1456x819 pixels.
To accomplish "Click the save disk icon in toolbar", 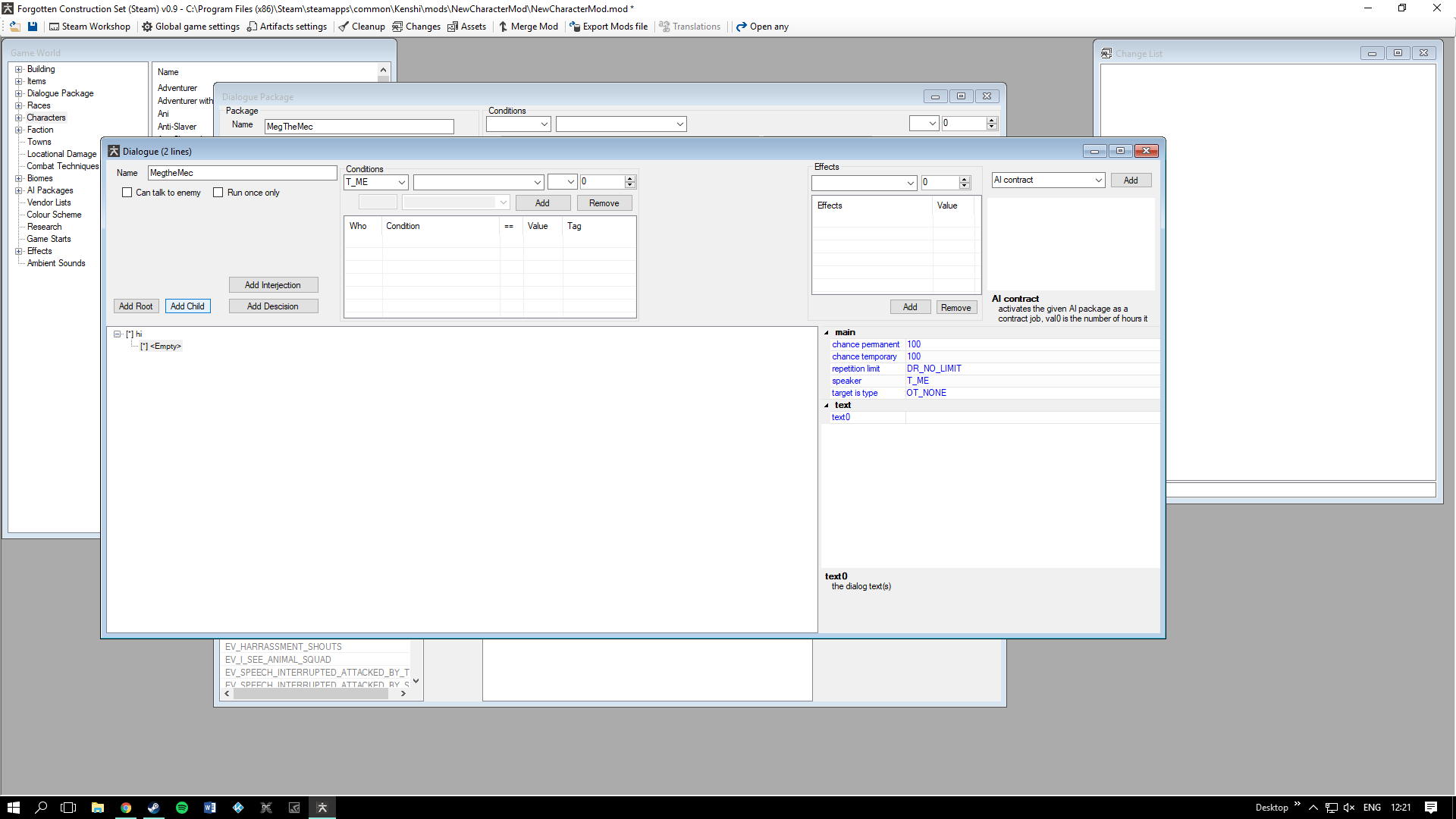I will click(33, 27).
